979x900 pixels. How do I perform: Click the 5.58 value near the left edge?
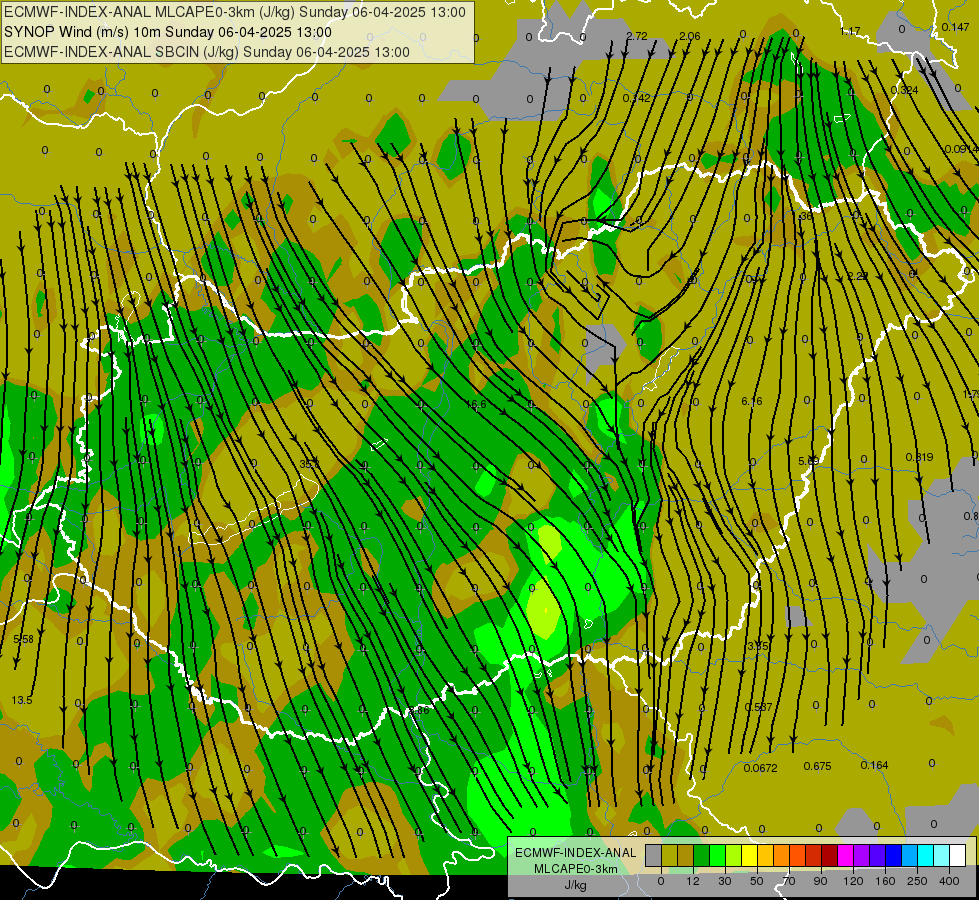[x=23, y=639]
